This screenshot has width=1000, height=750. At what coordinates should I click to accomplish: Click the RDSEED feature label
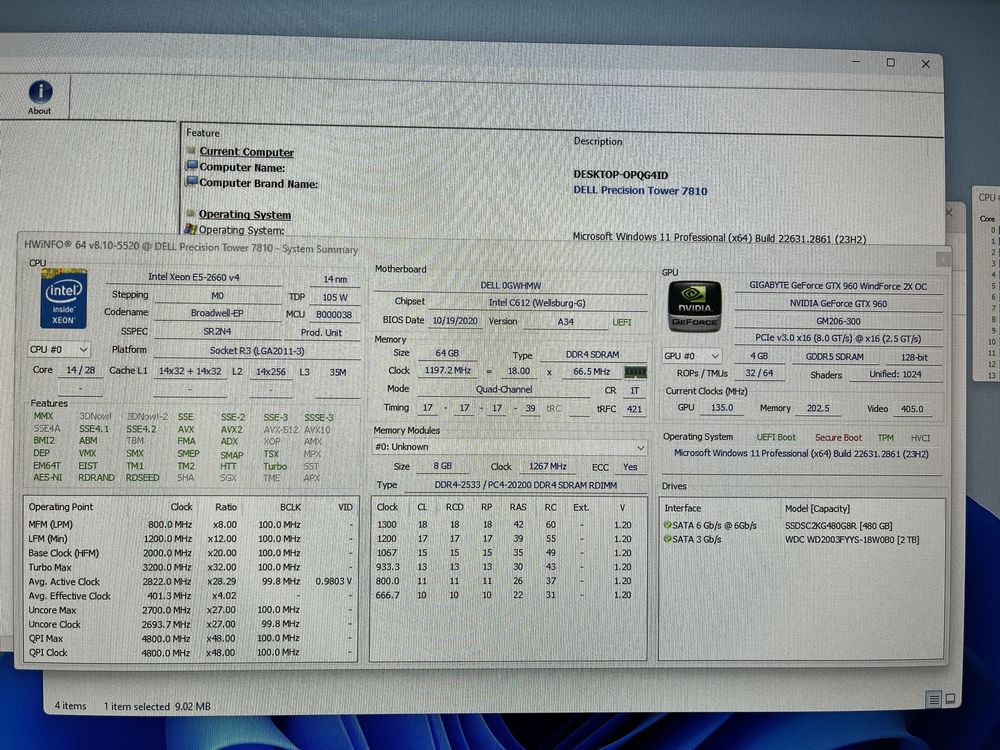142,478
